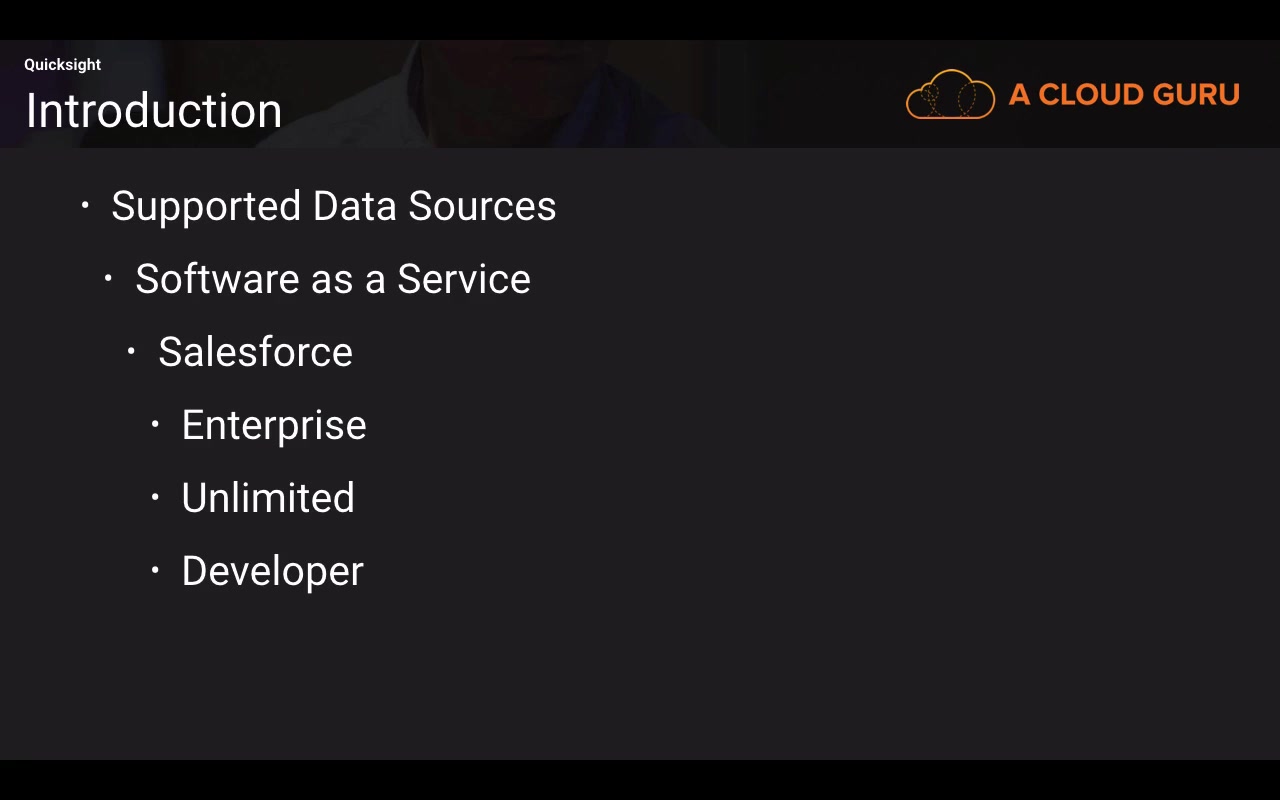This screenshot has width=1280, height=800.
Task: Select the Developer edition text
Action: click(272, 571)
